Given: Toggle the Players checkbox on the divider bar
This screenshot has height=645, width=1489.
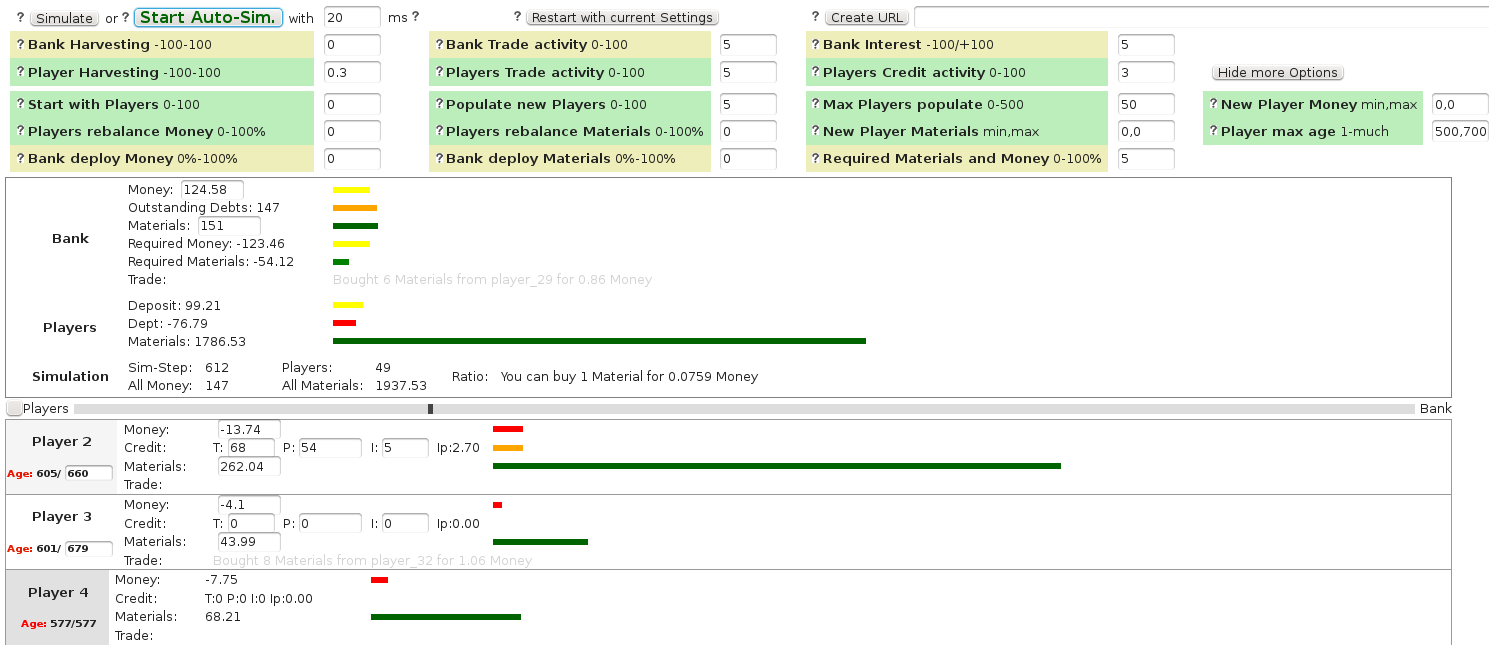Looking at the screenshot, I should tap(14, 408).
